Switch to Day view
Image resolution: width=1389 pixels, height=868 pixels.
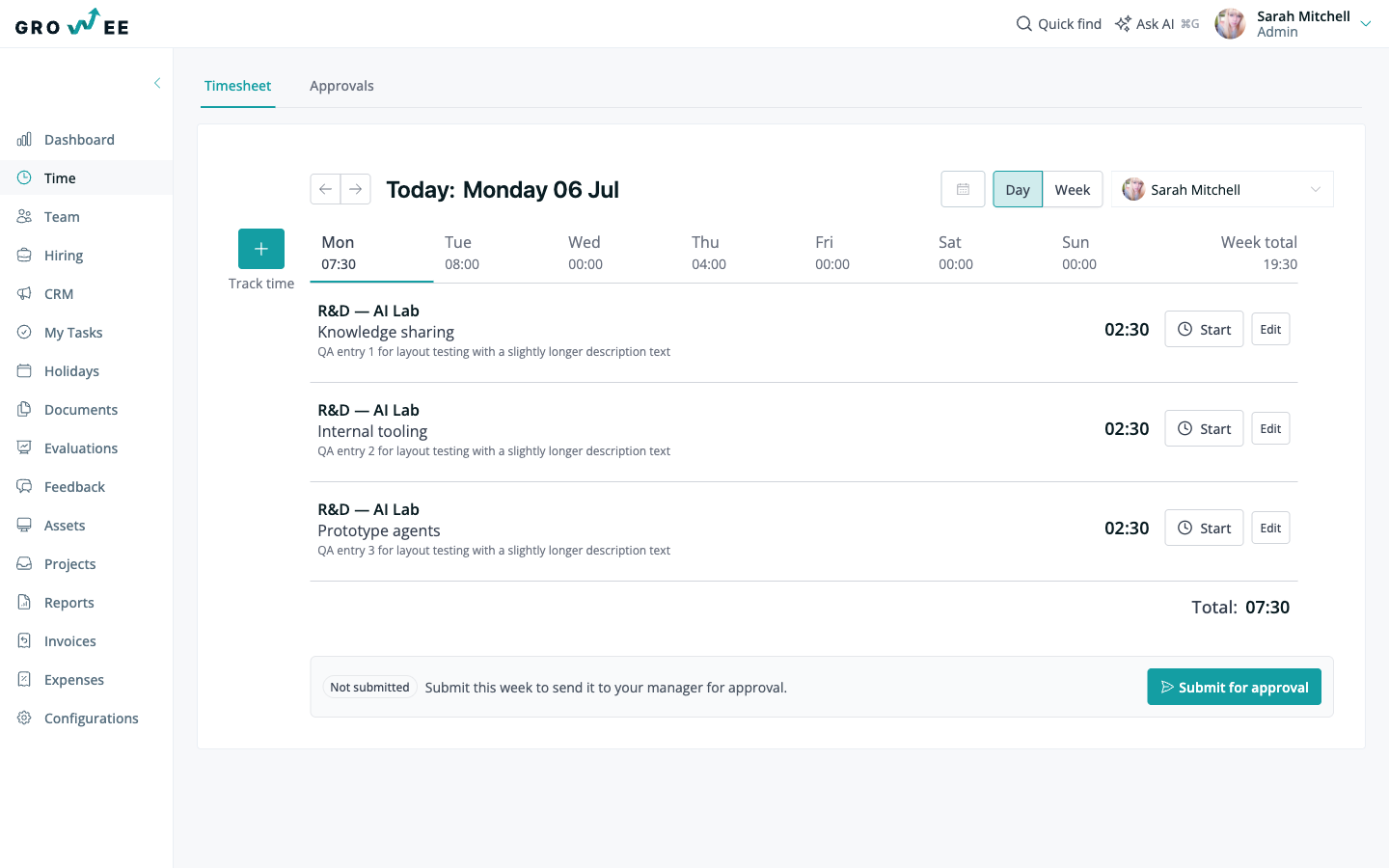tap(1018, 189)
